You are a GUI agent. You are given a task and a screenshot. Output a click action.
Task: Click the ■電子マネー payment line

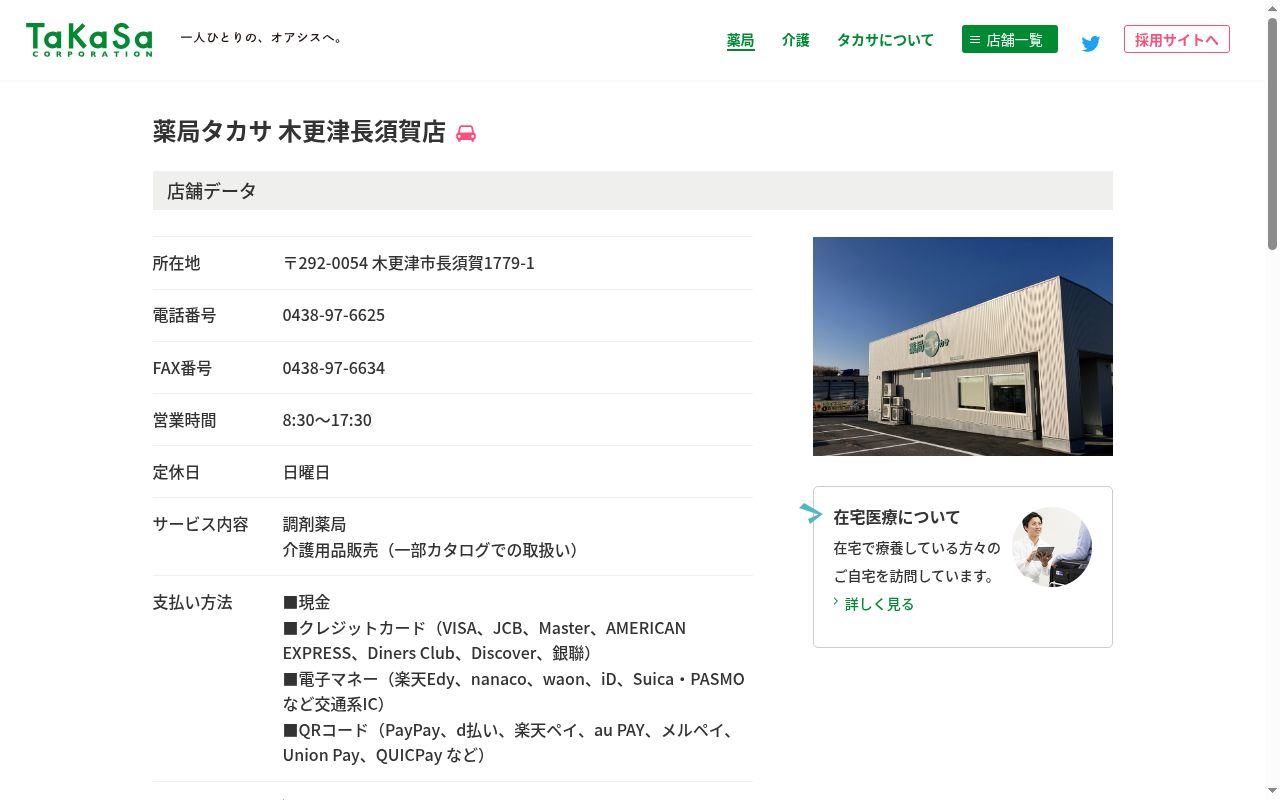514,692
